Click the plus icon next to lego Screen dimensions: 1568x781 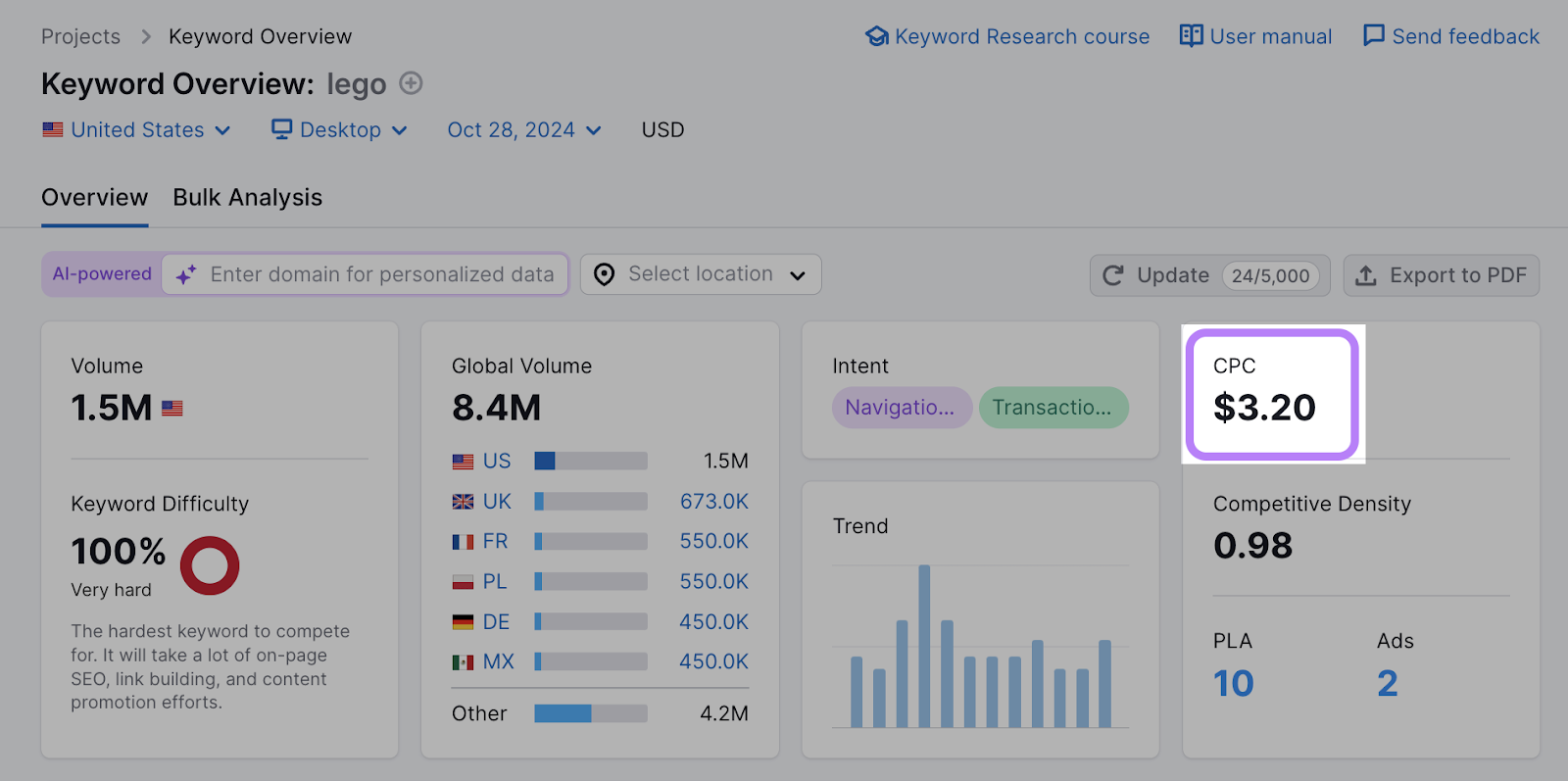coord(412,84)
